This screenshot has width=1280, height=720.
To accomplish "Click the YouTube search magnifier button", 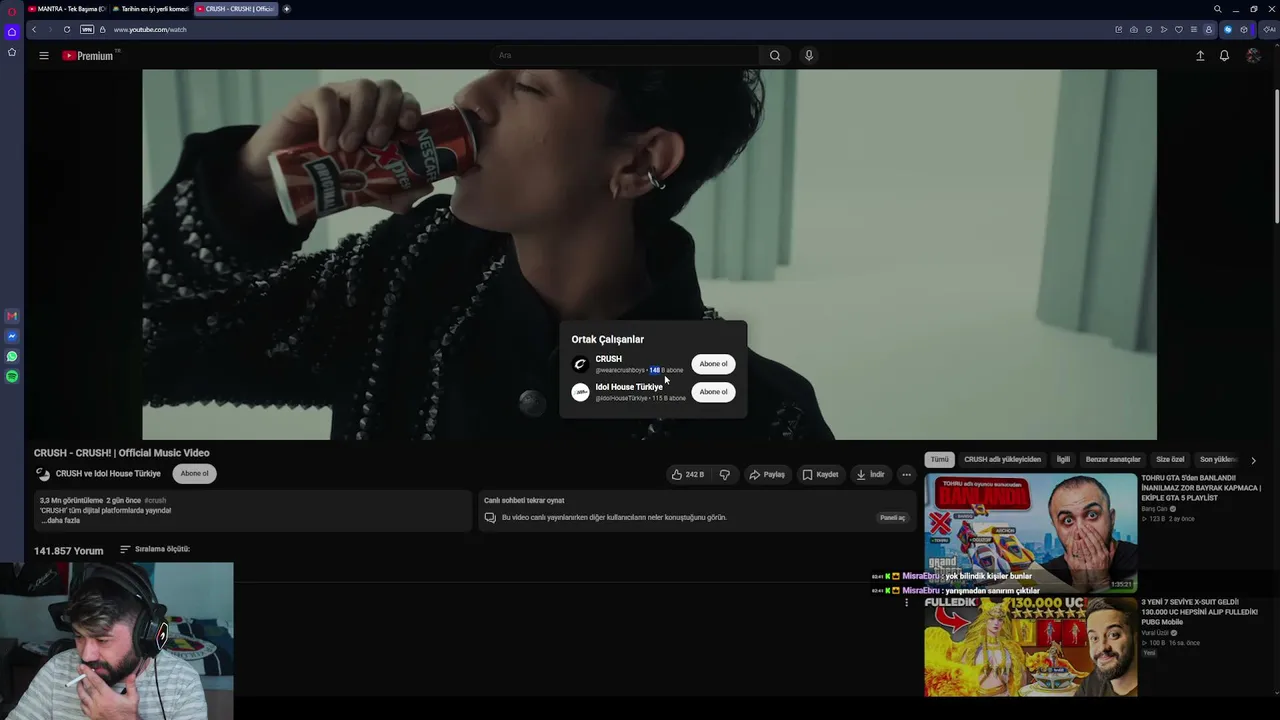I will (x=775, y=56).
